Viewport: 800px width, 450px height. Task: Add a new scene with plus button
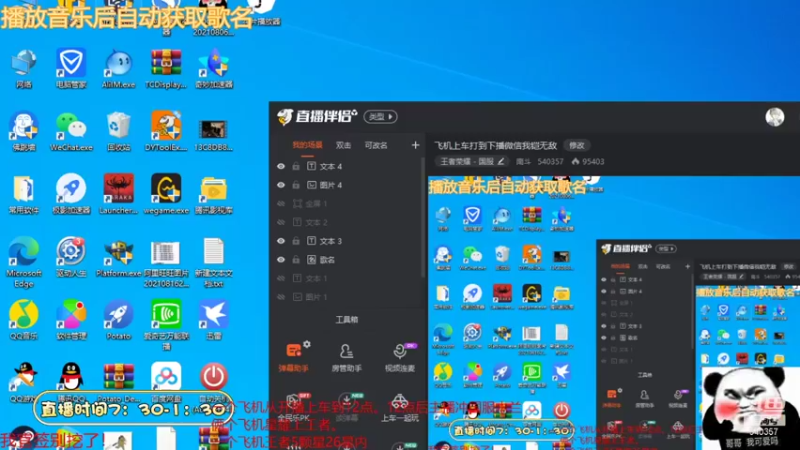[415, 145]
